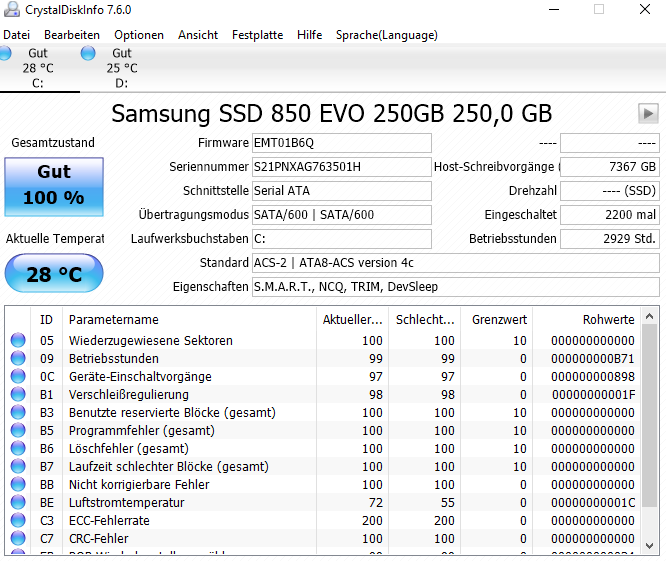Click status orb for Verschleißregulierung
The image size is (666, 561).
pyautogui.click(x=18, y=394)
